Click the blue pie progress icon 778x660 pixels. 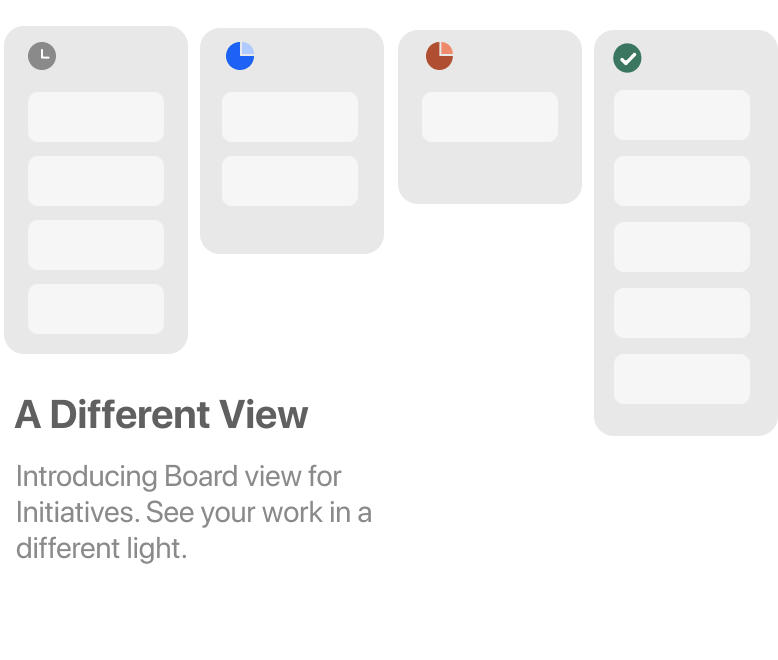coord(240,56)
